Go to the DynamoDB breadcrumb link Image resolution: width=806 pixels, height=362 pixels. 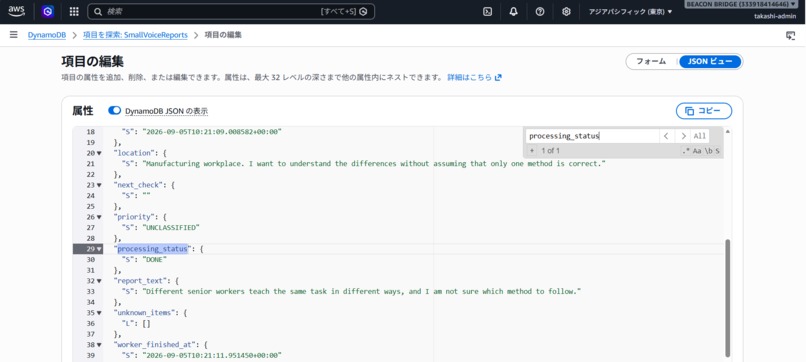(47, 35)
